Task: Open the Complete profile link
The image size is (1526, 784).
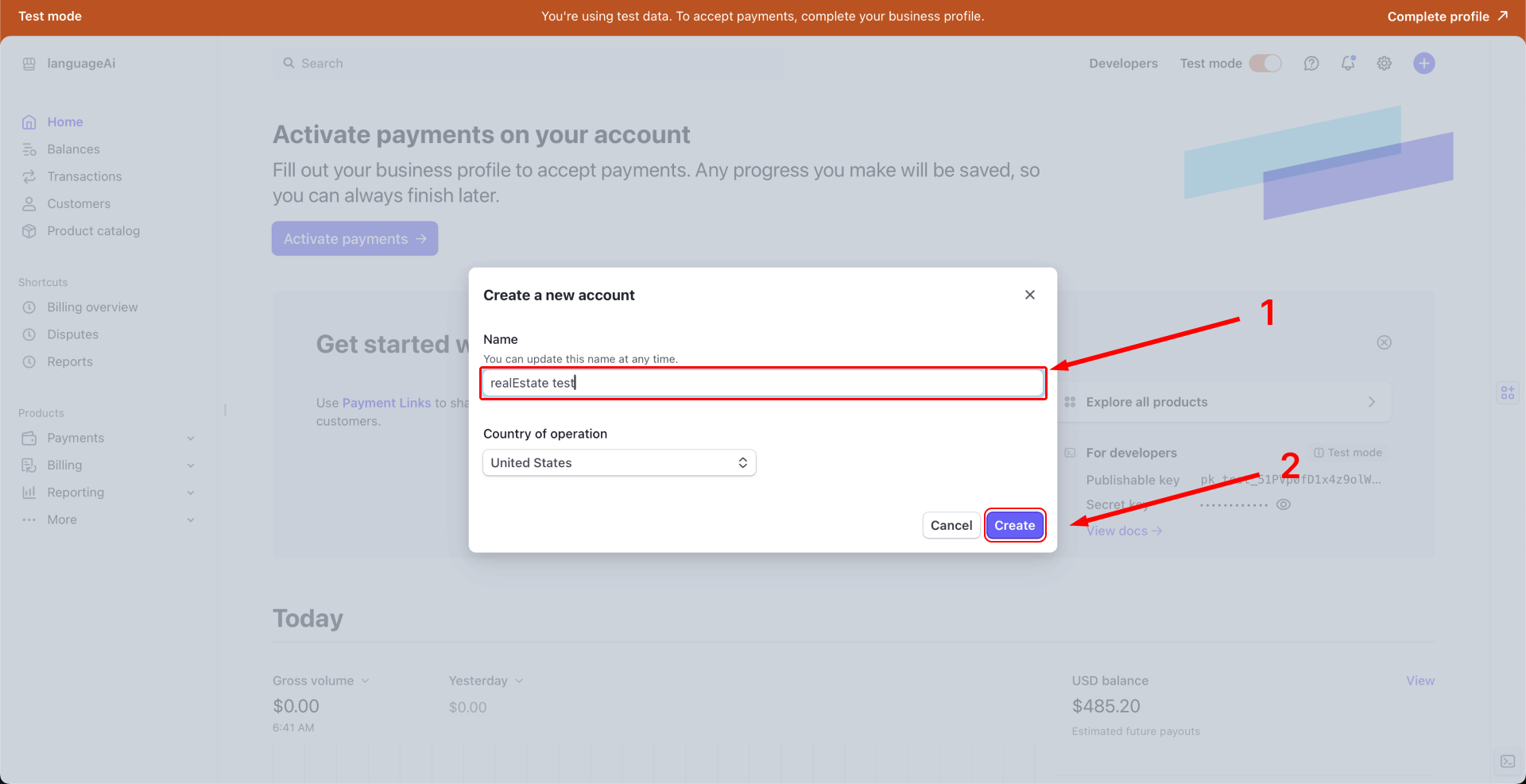Action: 1447,17
